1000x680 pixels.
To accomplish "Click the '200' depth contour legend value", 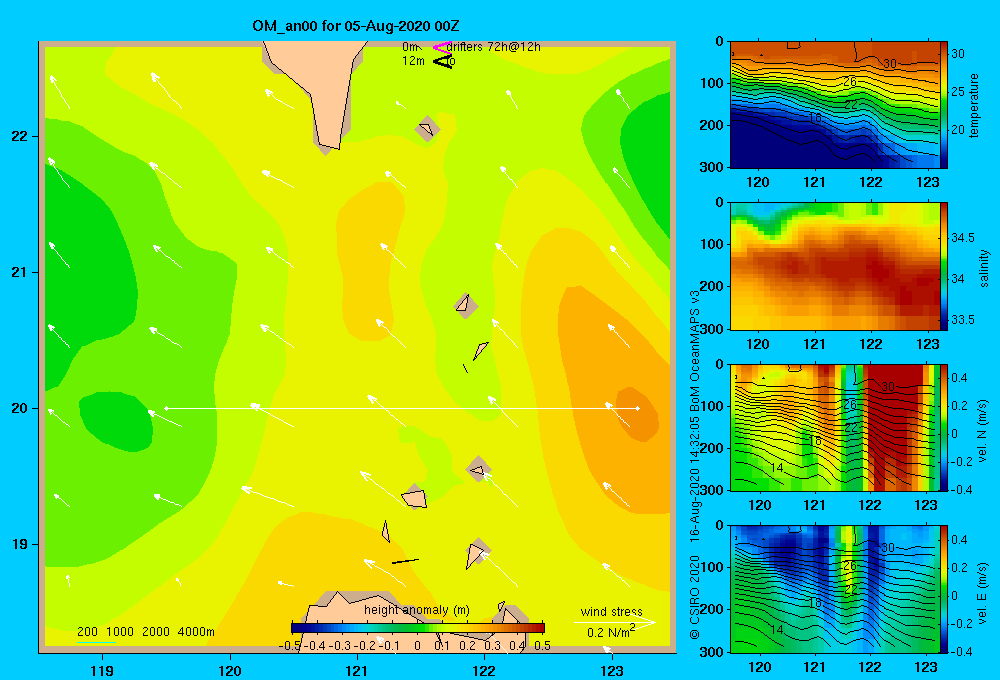I will pos(87,632).
